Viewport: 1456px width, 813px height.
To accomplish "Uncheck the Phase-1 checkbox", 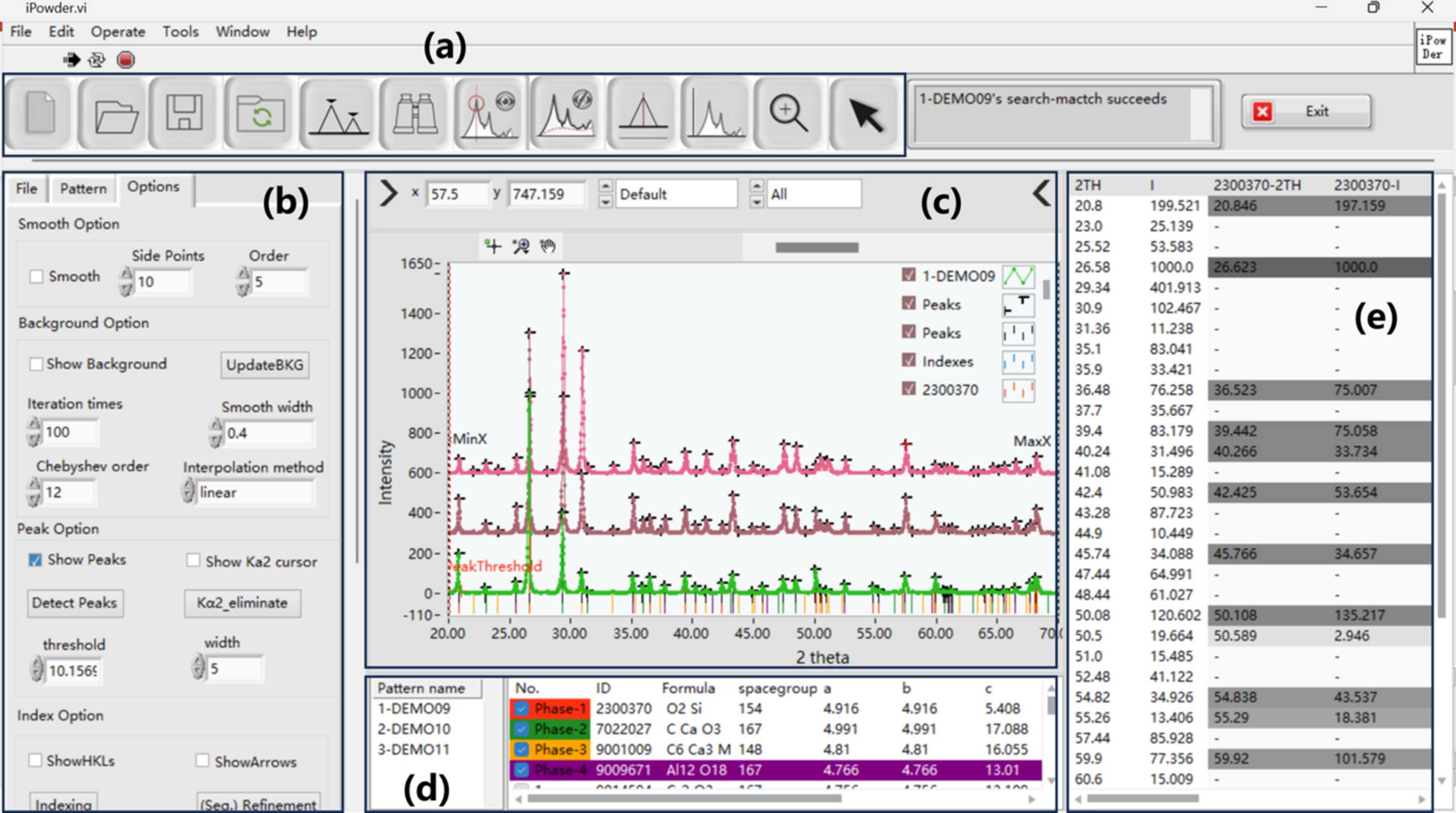I will pyautogui.click(x=521, y=709).
